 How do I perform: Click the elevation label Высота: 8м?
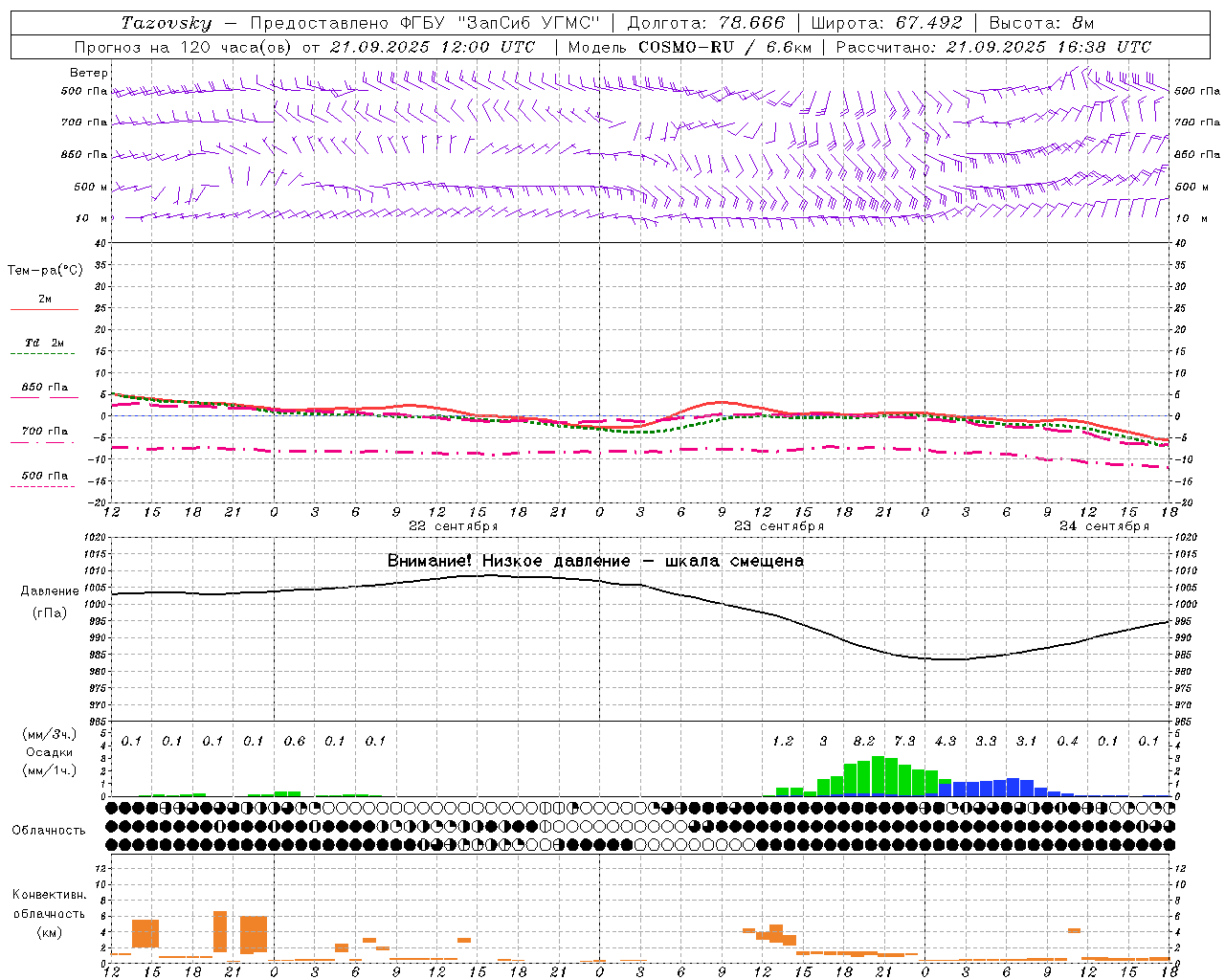click(1040, 23)
